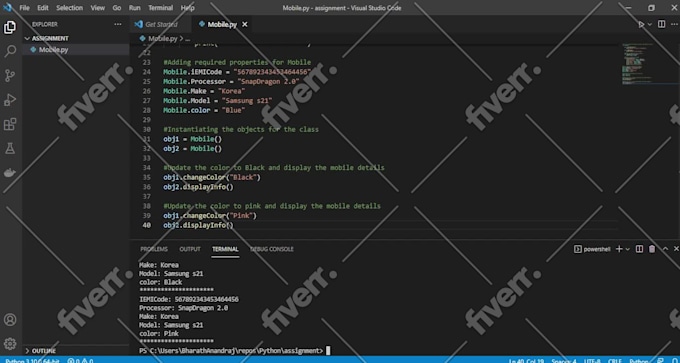Select Mobile.py in Explorer tree
Viewport: 680px width, 363px height.
[76, 50]
